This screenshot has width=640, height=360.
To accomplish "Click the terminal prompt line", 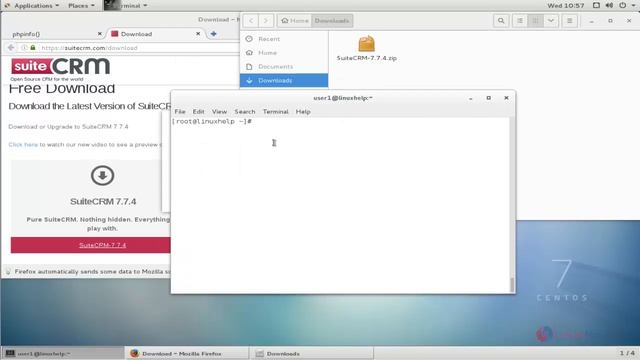I will click(212, 122).
